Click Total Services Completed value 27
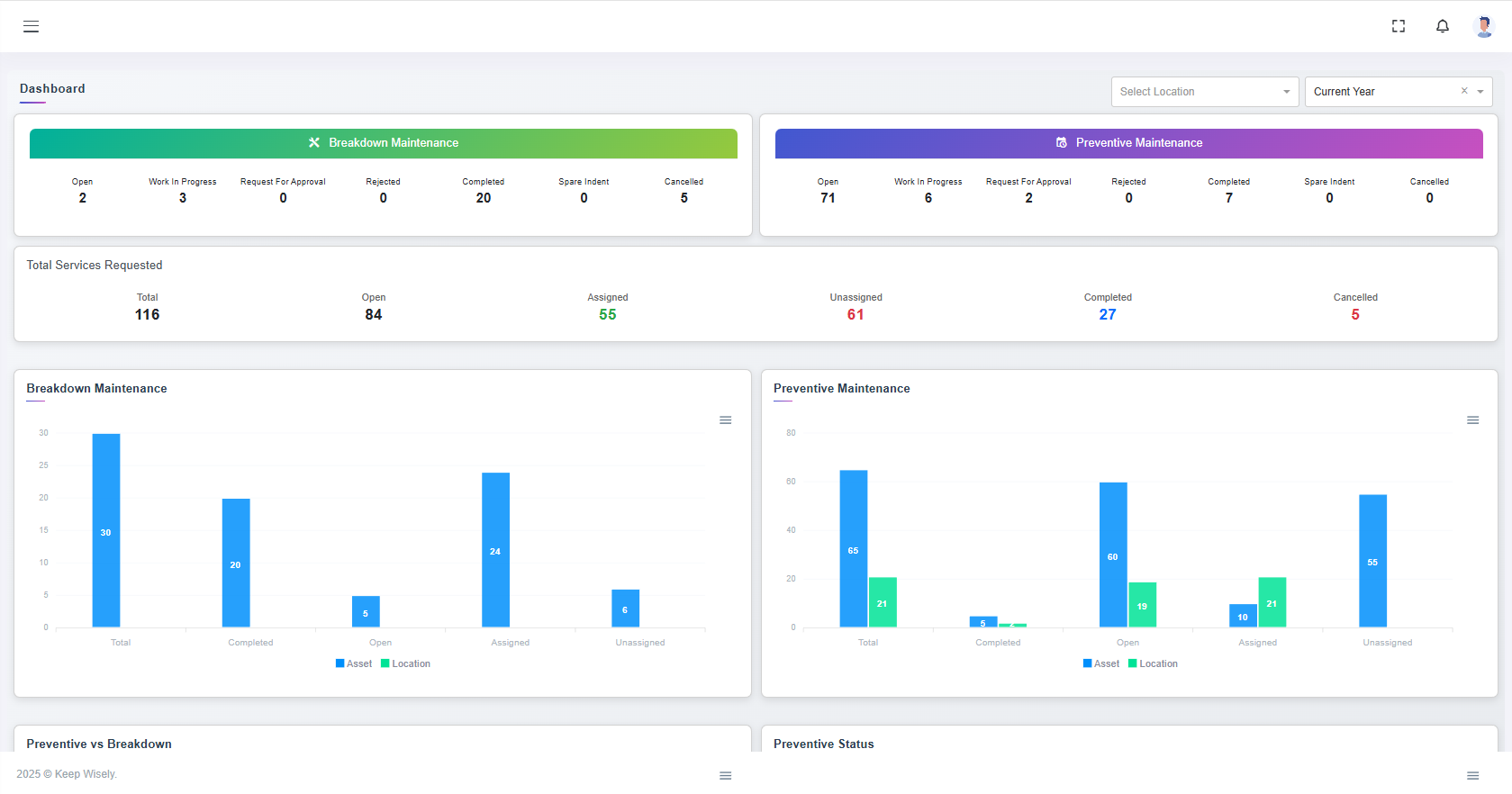 pos(1108,315)
